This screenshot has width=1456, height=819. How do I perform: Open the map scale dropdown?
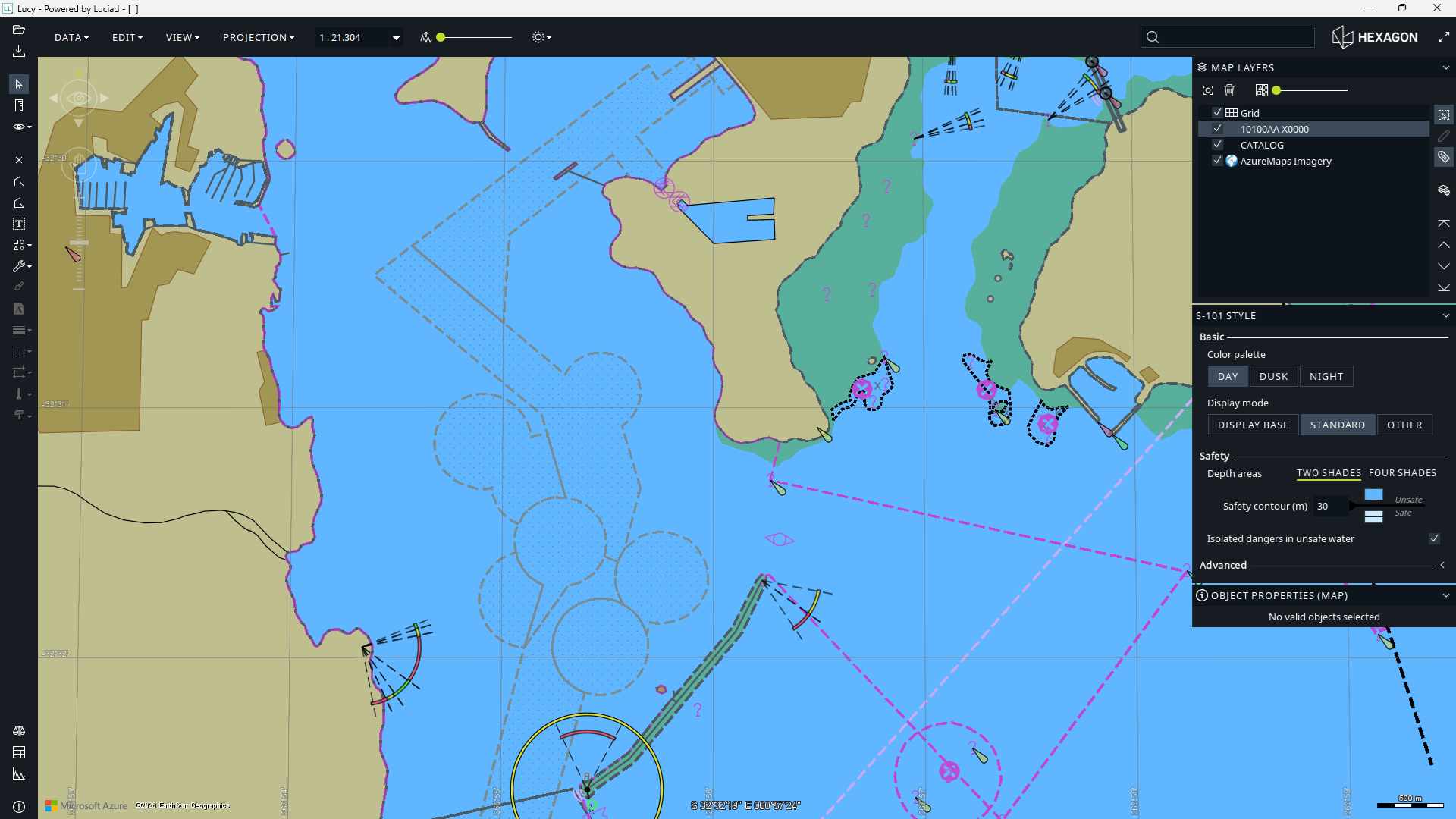pyautogui.click(x=395, y=37)
